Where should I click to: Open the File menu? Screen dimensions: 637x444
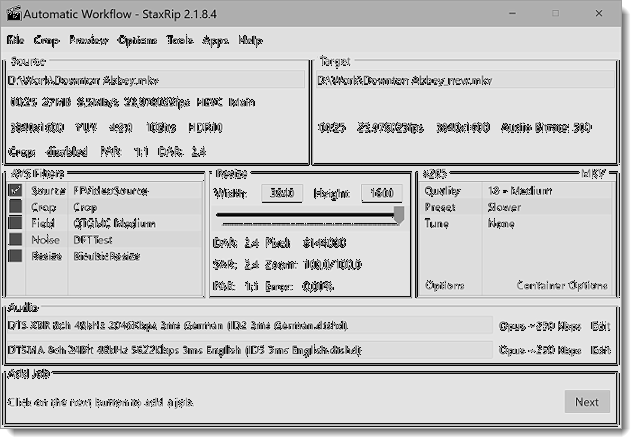click(x=15, y=40)
